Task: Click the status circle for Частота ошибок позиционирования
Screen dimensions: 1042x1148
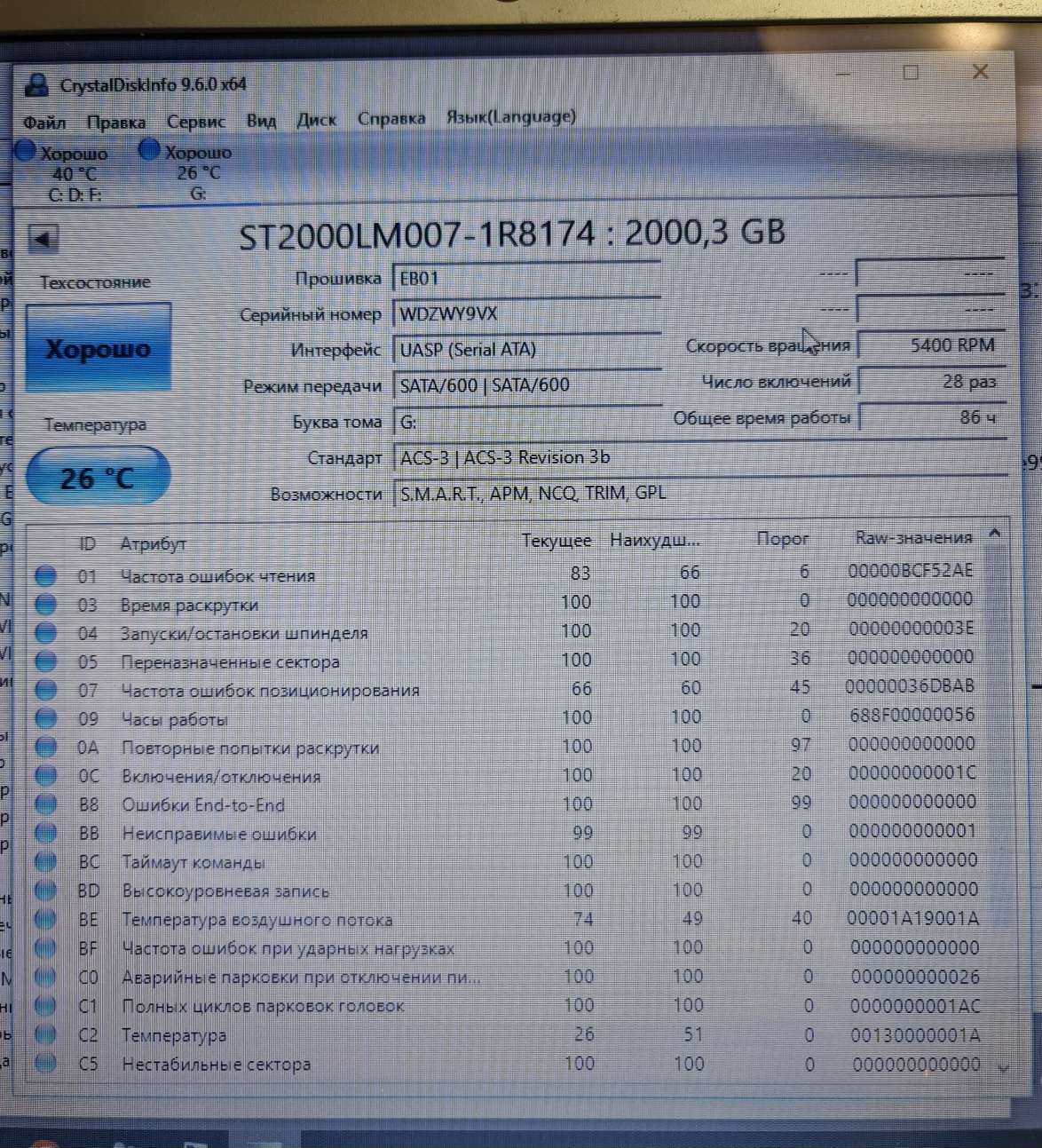Action: 45,690
